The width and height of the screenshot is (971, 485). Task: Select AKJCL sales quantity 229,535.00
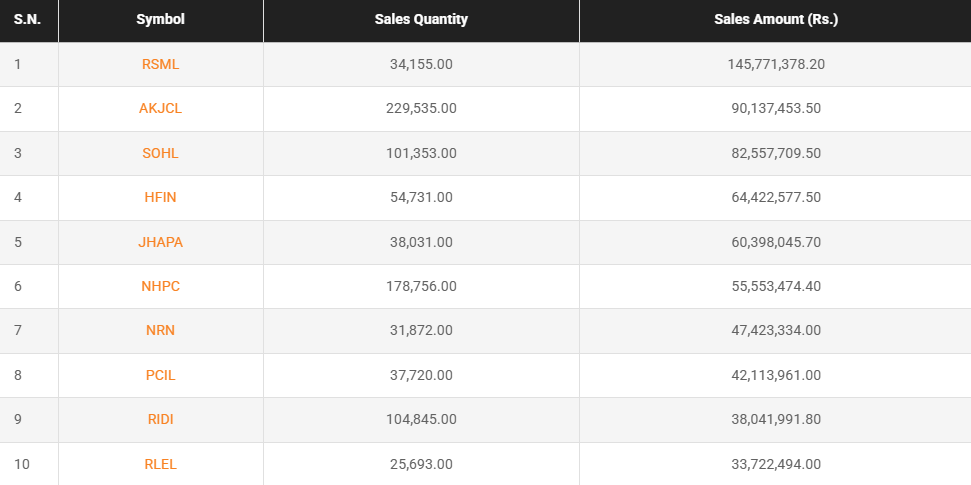click(x=421, y=109)
